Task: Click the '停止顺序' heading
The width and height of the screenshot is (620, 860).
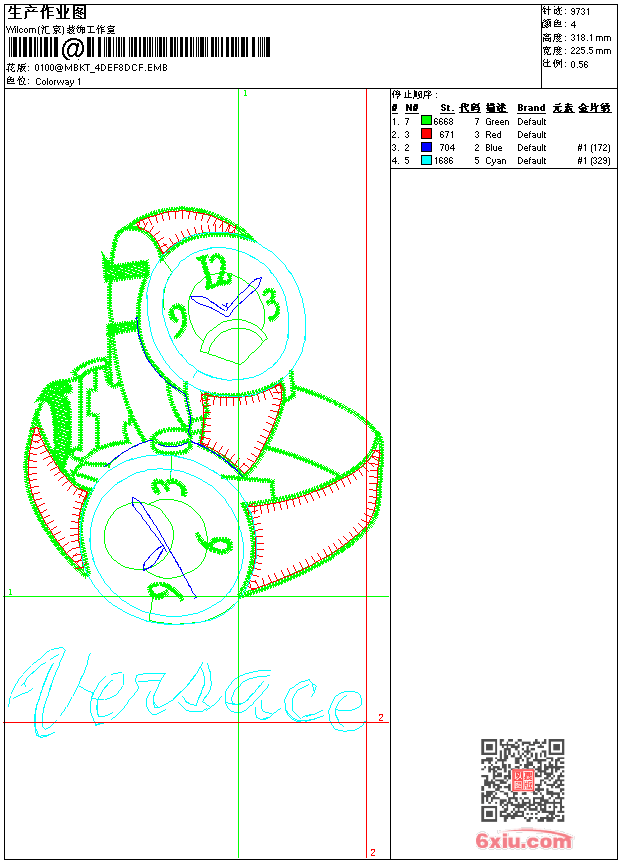Action: click(x=414, y=94)
